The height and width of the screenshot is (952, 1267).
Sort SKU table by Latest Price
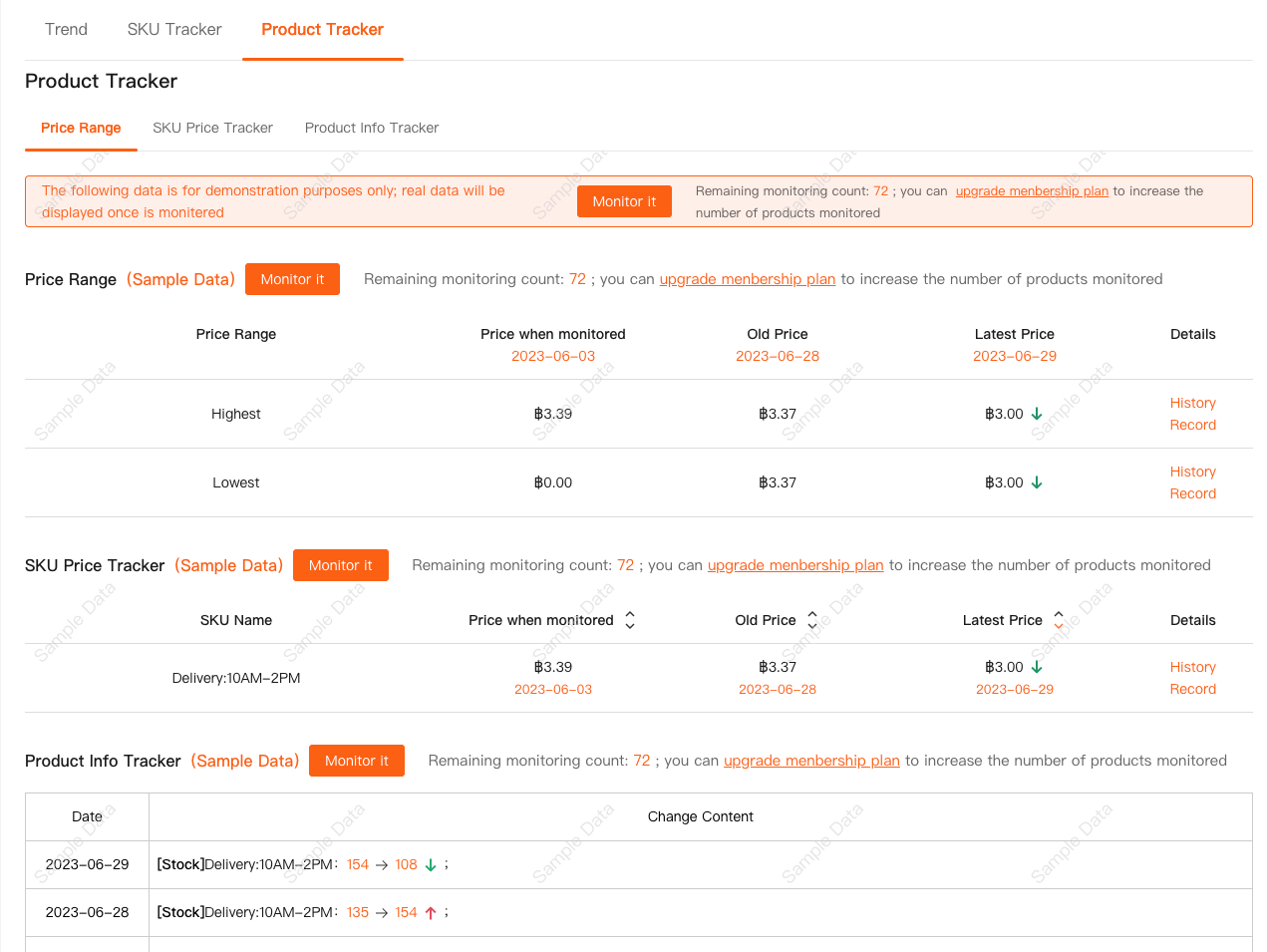click(1059, 620)
